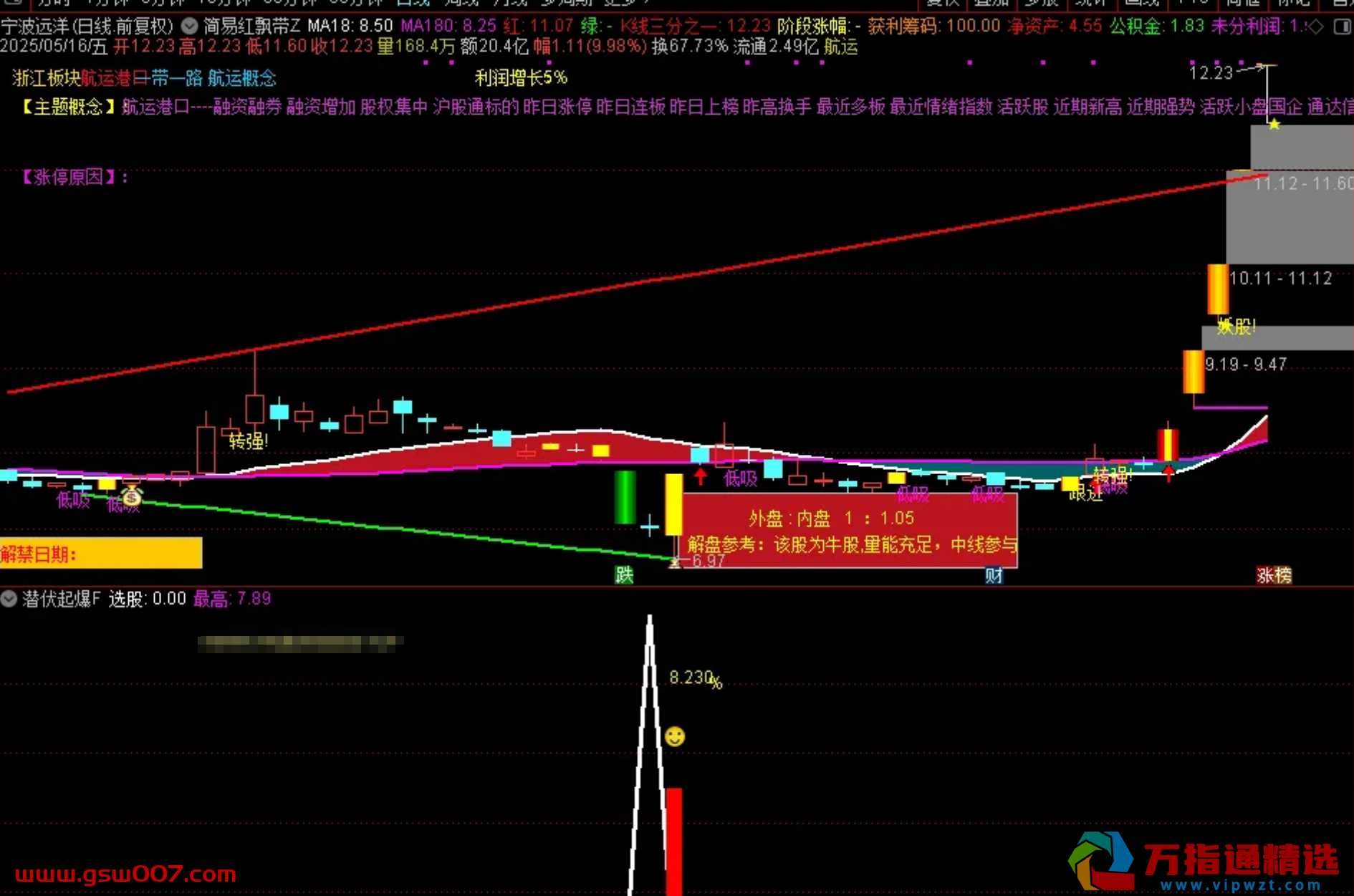The image size is (1354, 896).
Task: Click the 一带一路 concept label
Action: (x=168, y=77)
